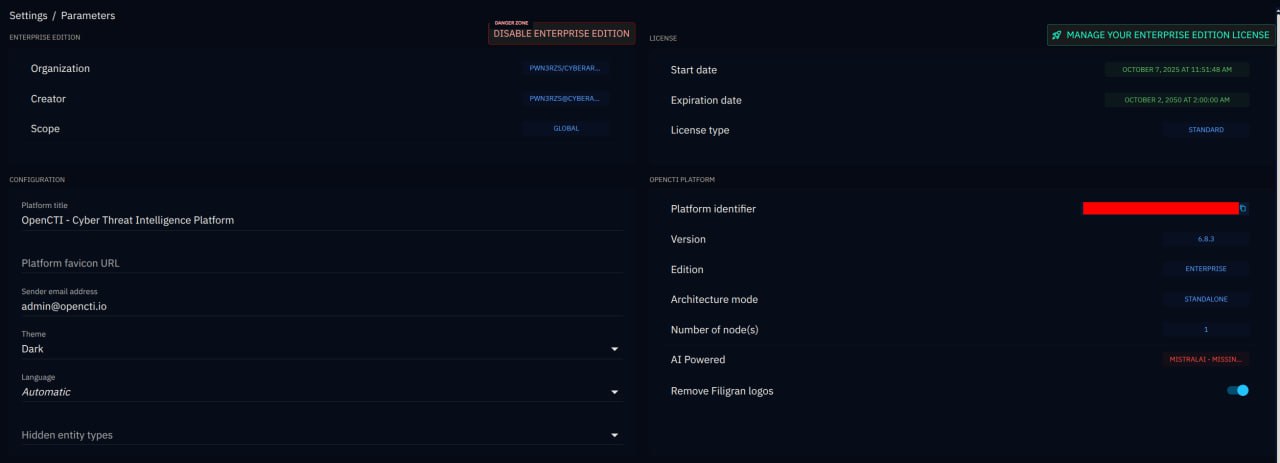The image size is (1280, 463).
Task: Click the MISTRALAI AI Powered chip
Action: coord(1205,359)
